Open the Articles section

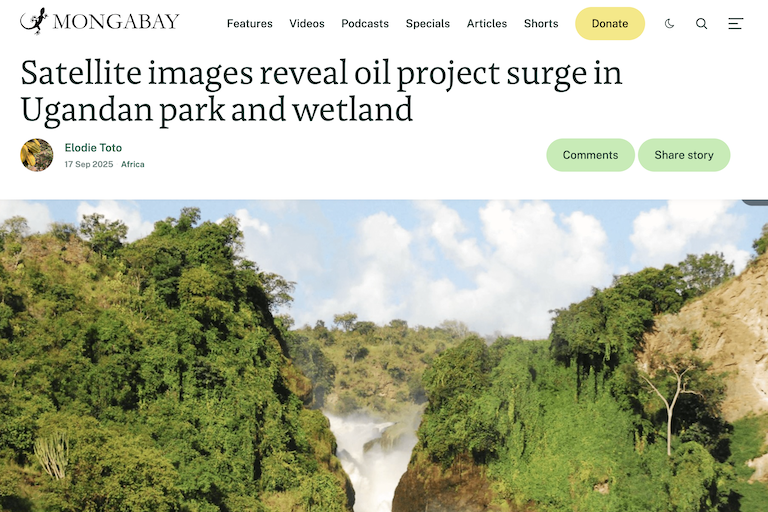click(x=487, y=24)
